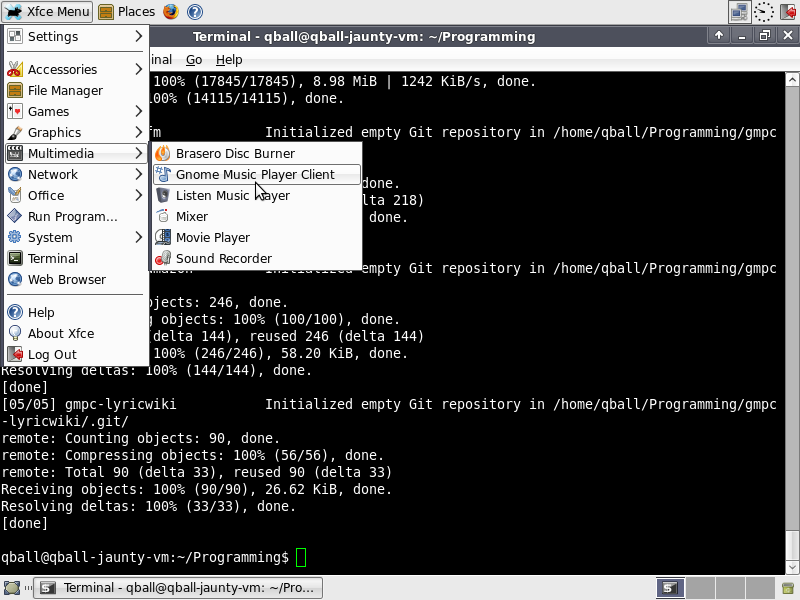The height and width of the screenshot is (600, 800).
Task: Open About Xfce entry
Action: point(76,333)
